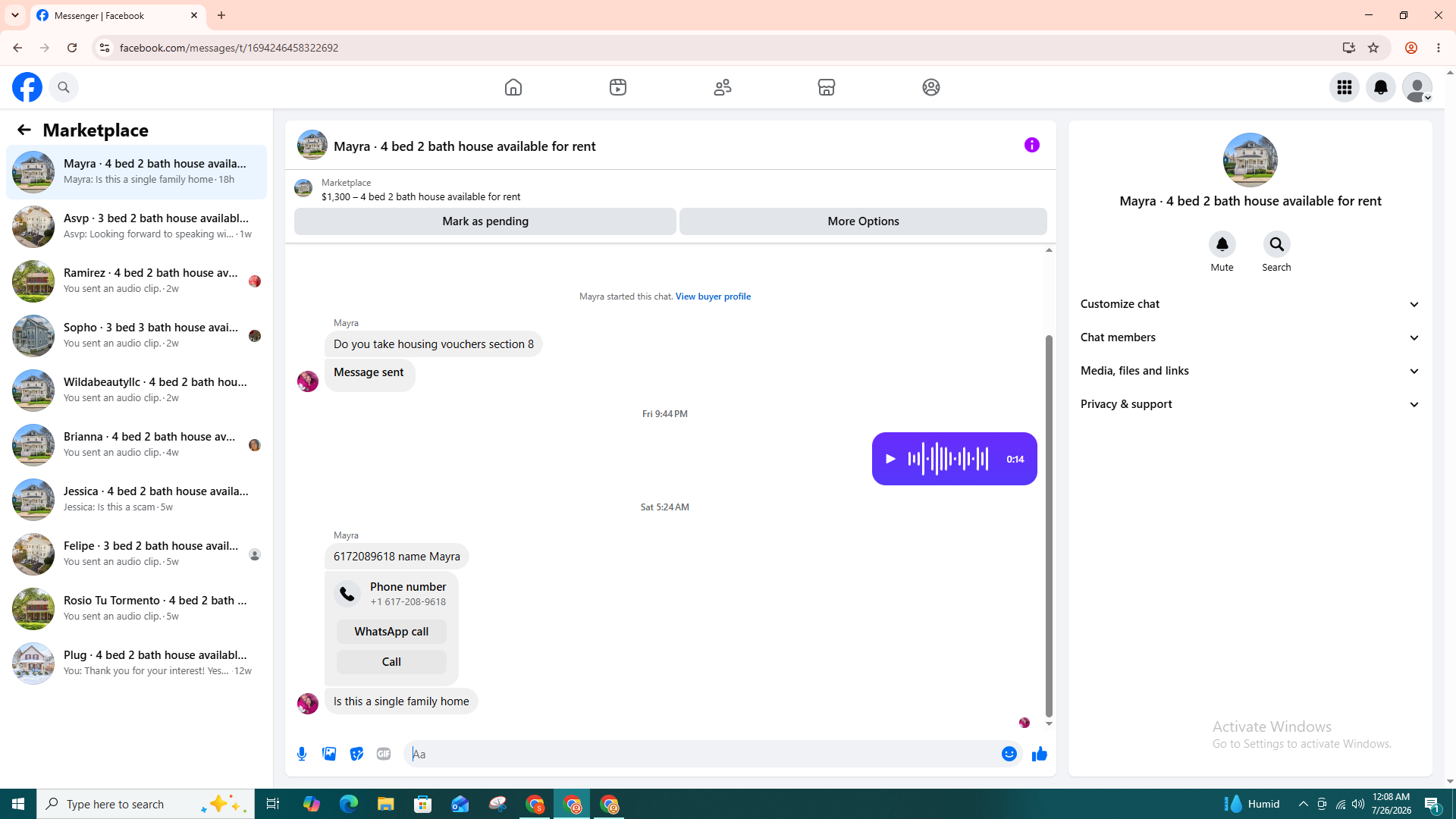Seek within the audio waveform

coord(949,459)
